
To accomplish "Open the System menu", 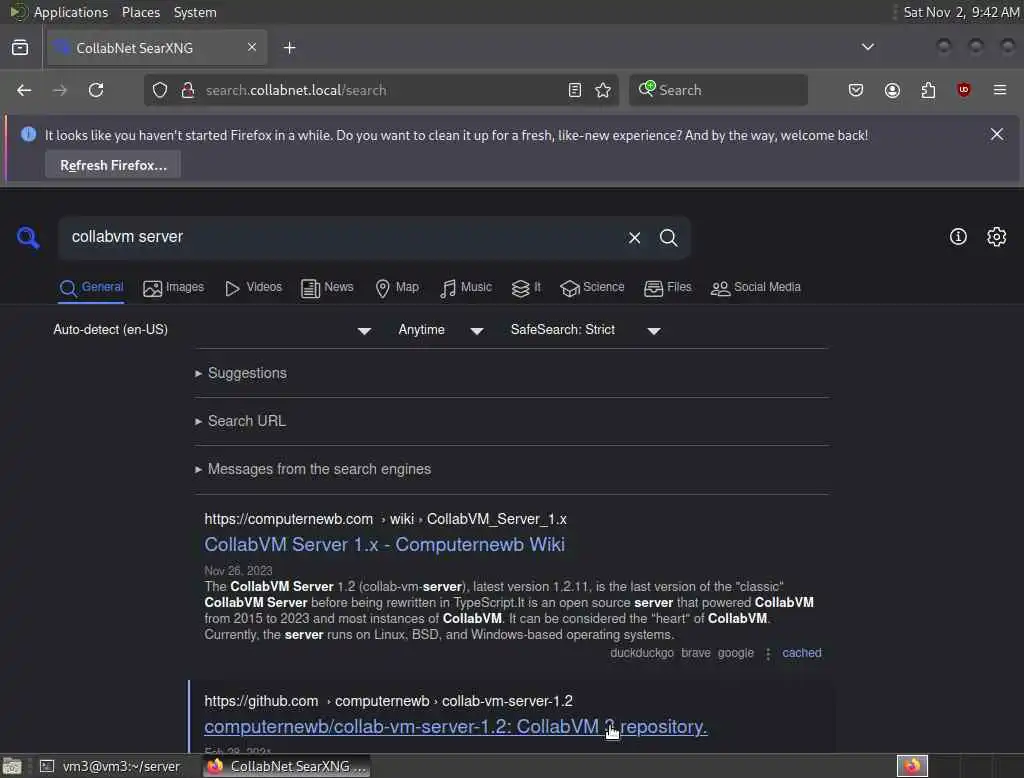I will [x=195, y=12].
